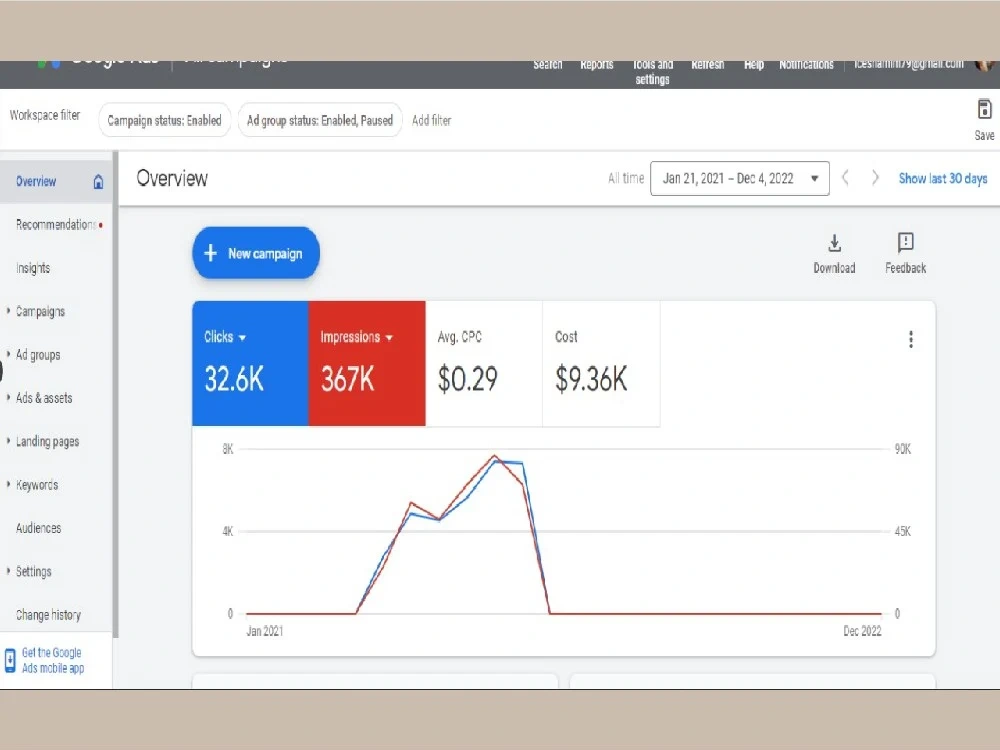Expand the Ads & assets sidebar section
1000x750 pixels.
8,397
